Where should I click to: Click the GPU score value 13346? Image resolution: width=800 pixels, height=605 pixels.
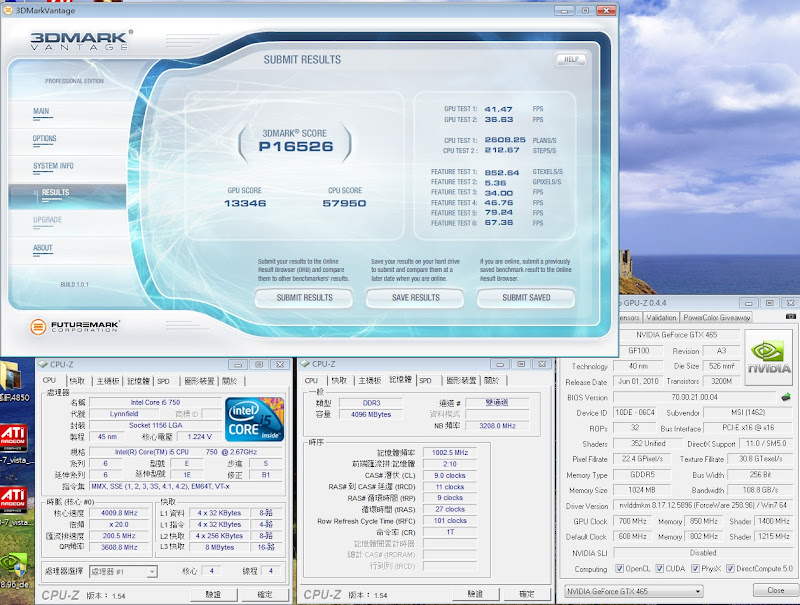click(245, 203)
